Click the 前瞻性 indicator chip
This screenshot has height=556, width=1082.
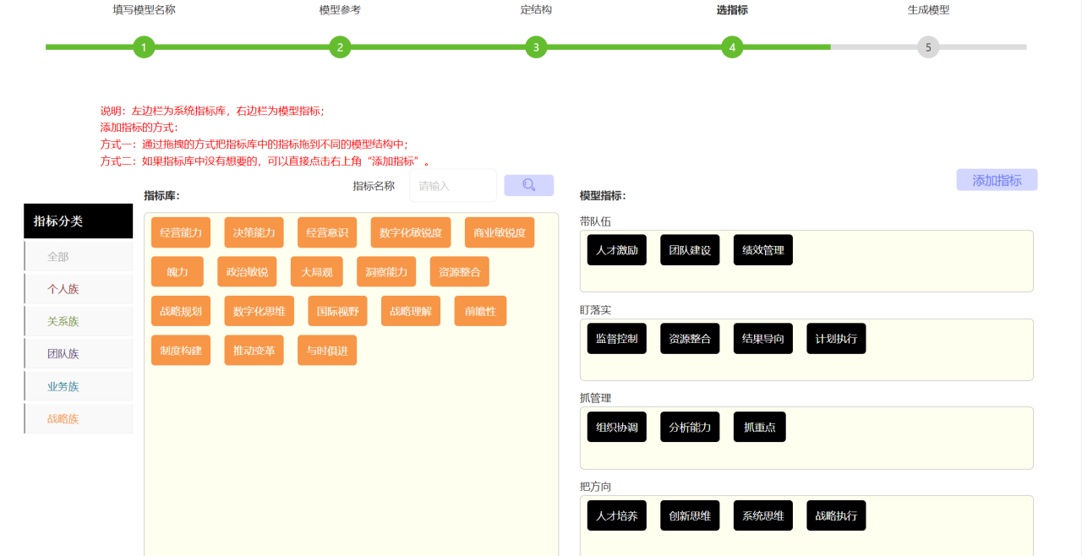click(x=480, y=311)
